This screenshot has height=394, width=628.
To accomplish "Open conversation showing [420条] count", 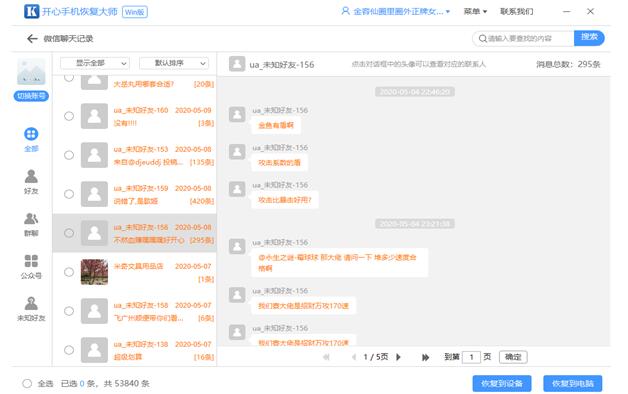I will (135, 194).
